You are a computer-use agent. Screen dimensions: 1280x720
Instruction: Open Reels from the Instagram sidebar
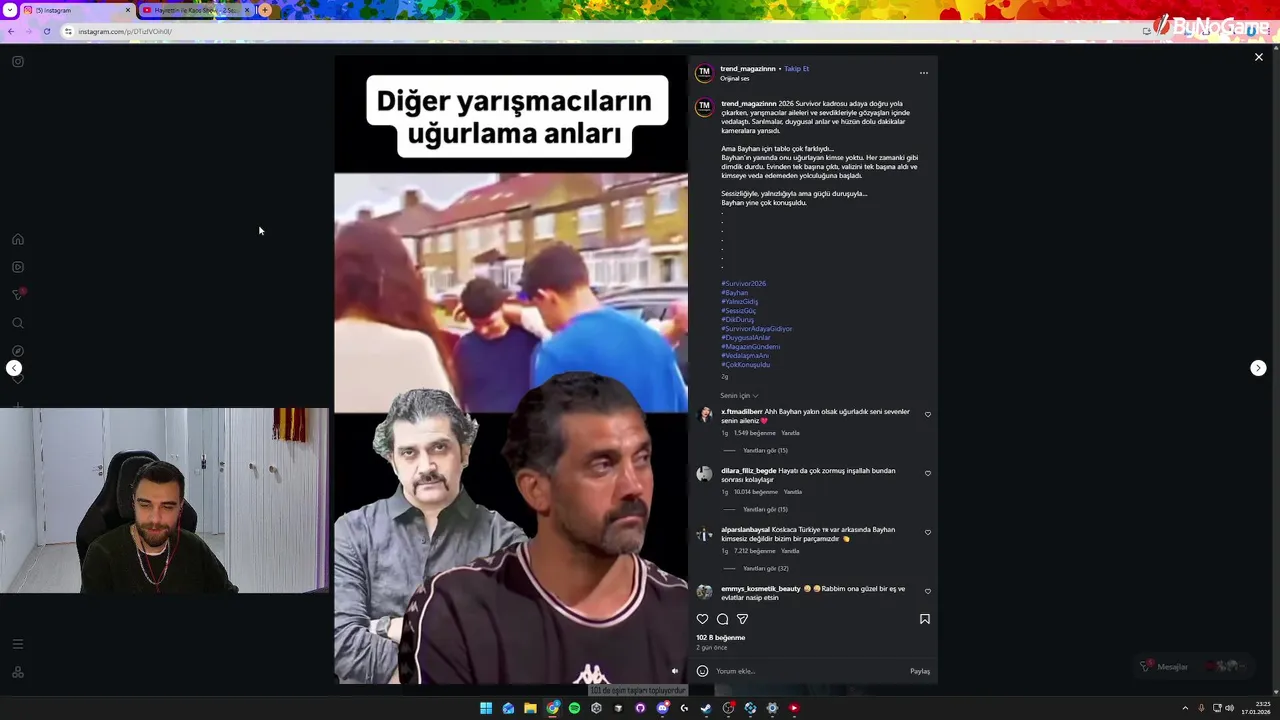pos(18,267)
